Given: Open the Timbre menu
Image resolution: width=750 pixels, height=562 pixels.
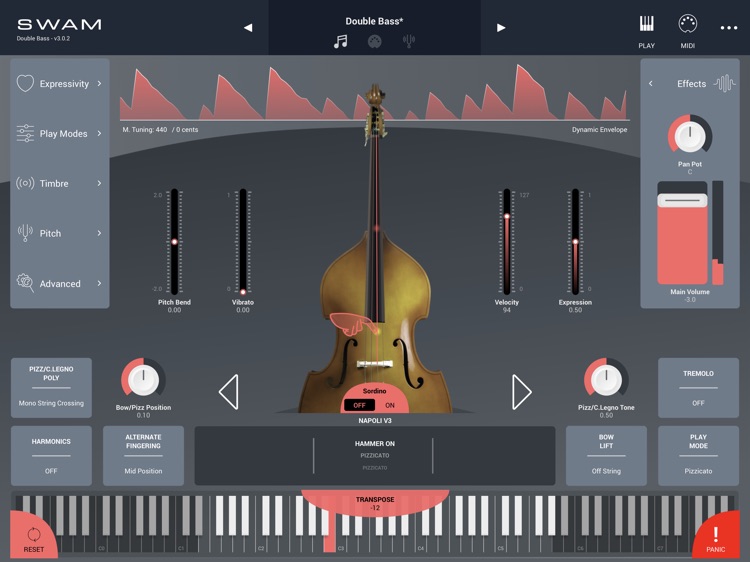Looking at the screenshot, I should coord(60,183).
